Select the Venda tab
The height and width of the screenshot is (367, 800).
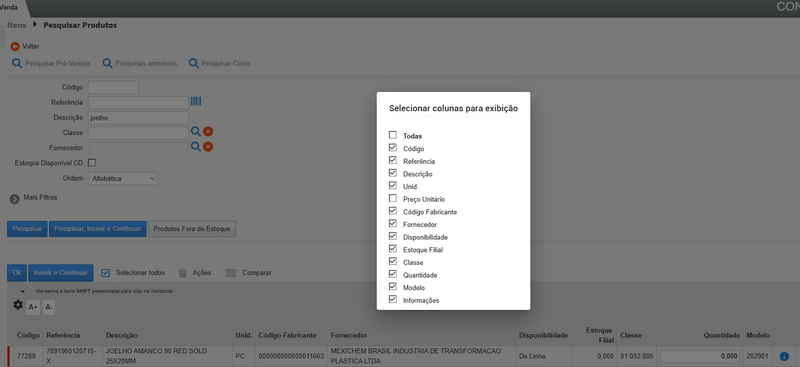[x=9, y=8]
